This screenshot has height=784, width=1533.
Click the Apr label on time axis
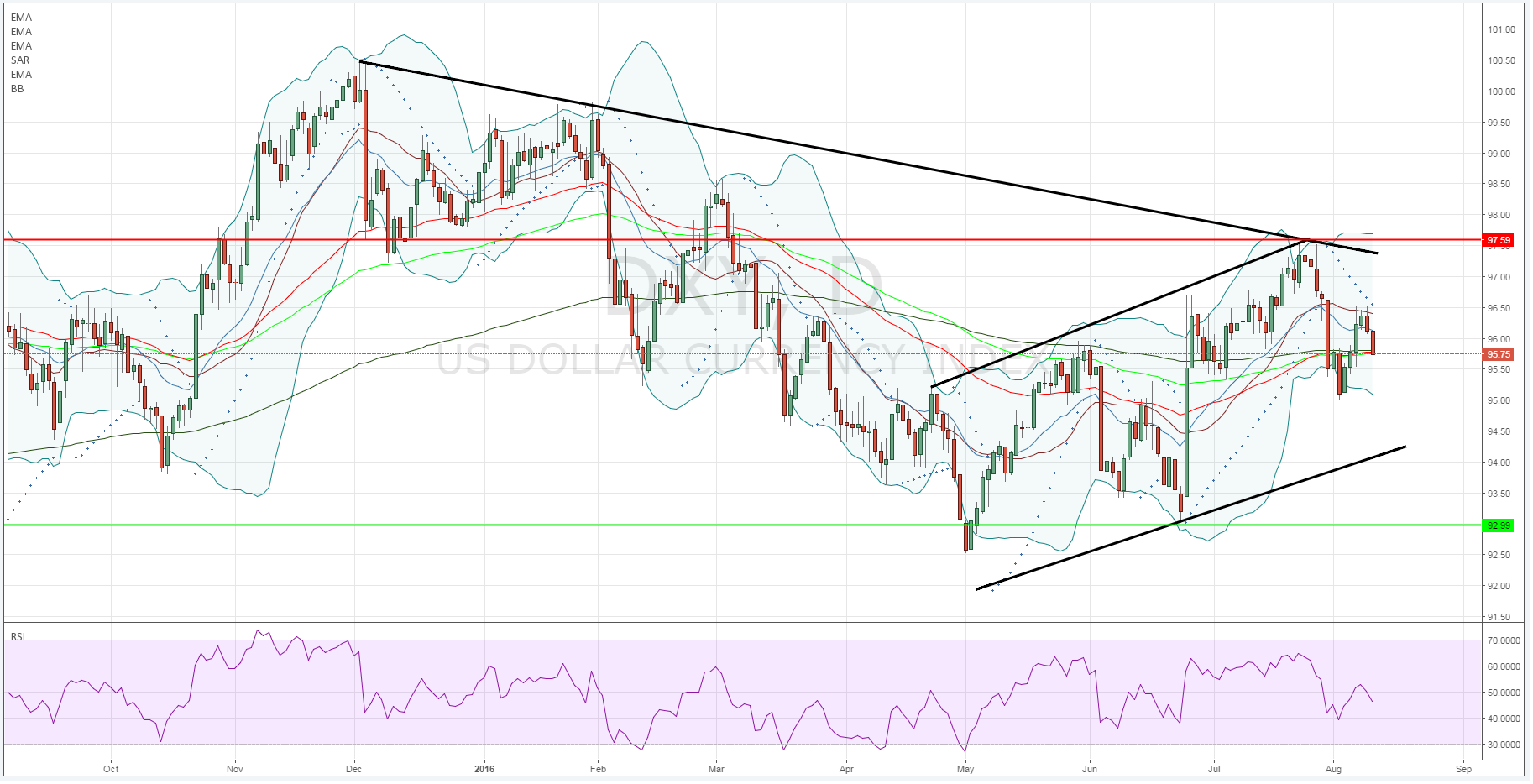(x=846, y=769)
